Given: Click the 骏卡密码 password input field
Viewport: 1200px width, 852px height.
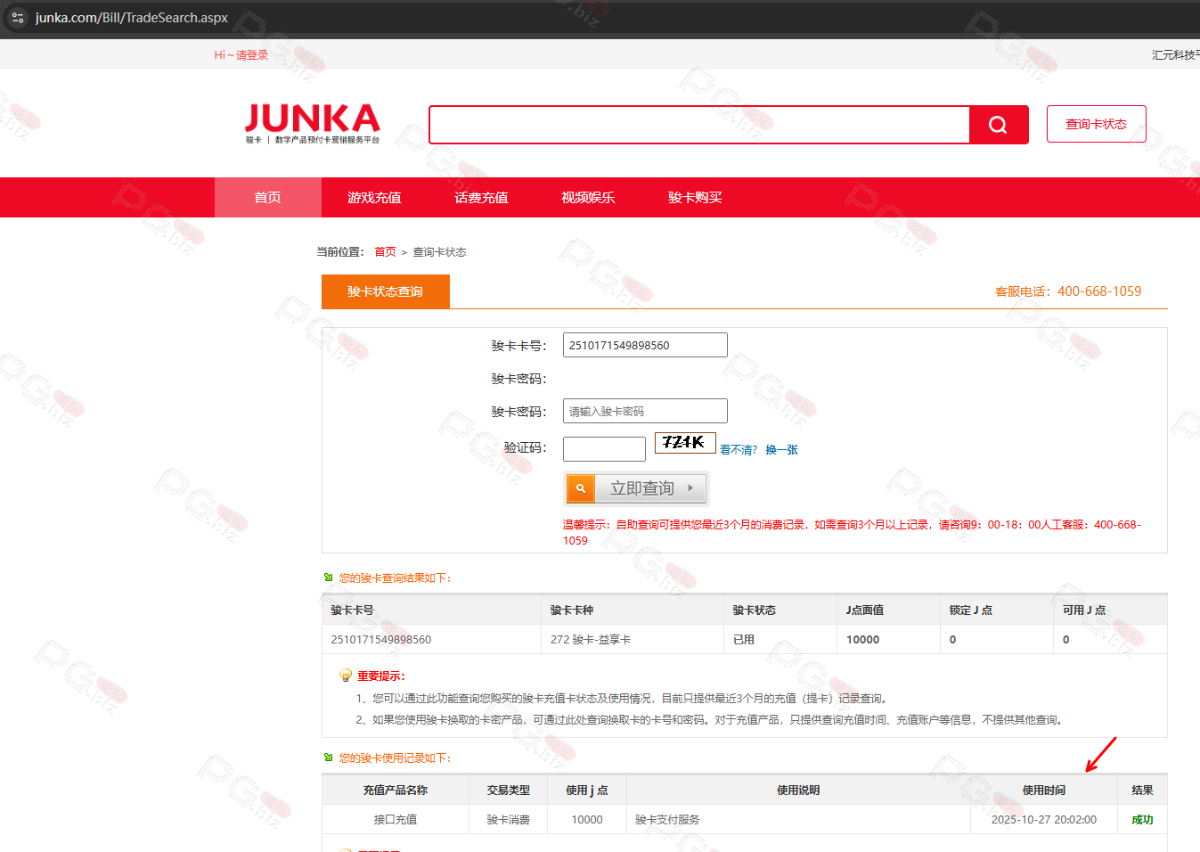Looking at the screenshot, I should point(645,411).
